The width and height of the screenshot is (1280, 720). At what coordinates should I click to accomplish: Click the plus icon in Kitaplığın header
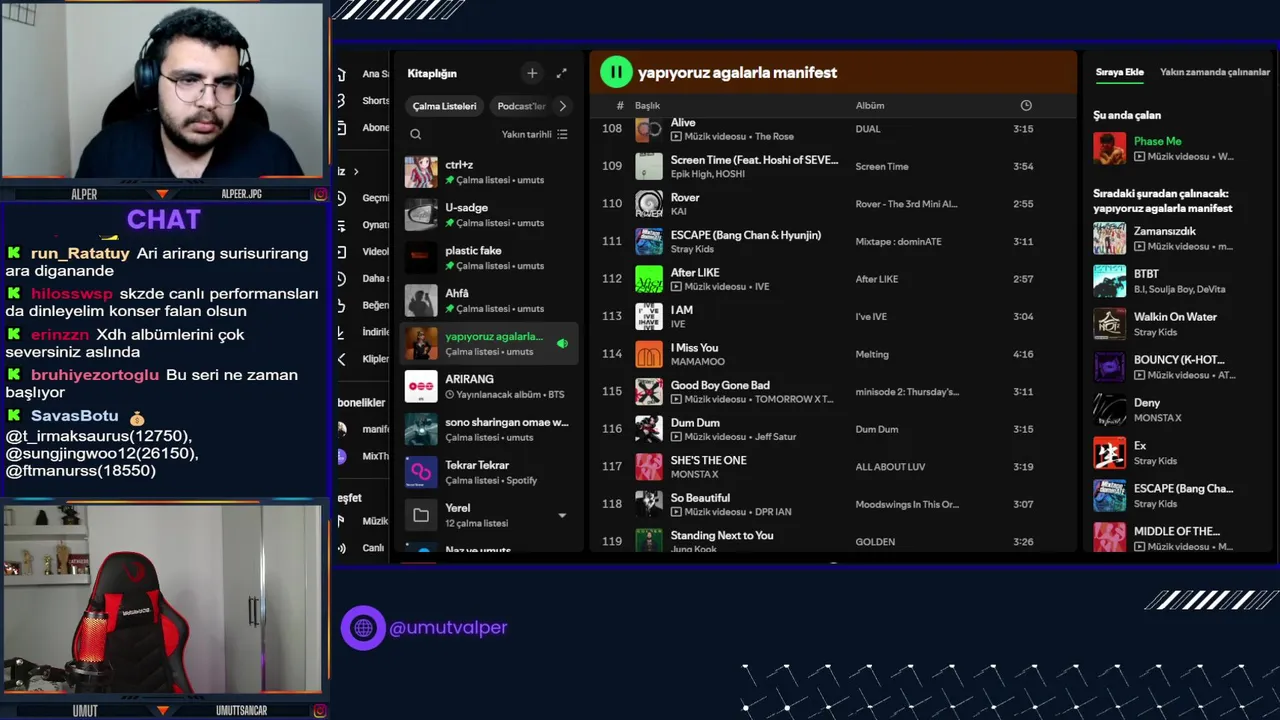(532, 73)
